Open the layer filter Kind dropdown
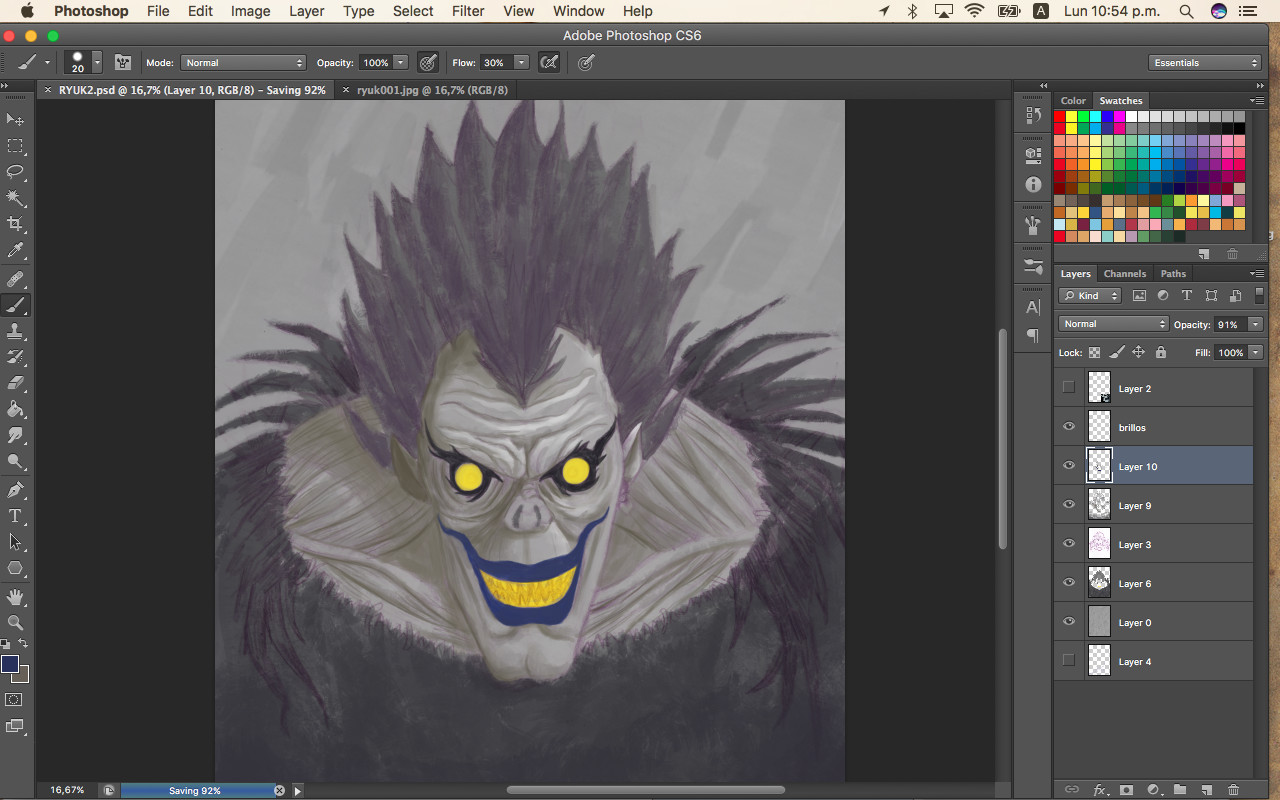 coord(1090,296)
